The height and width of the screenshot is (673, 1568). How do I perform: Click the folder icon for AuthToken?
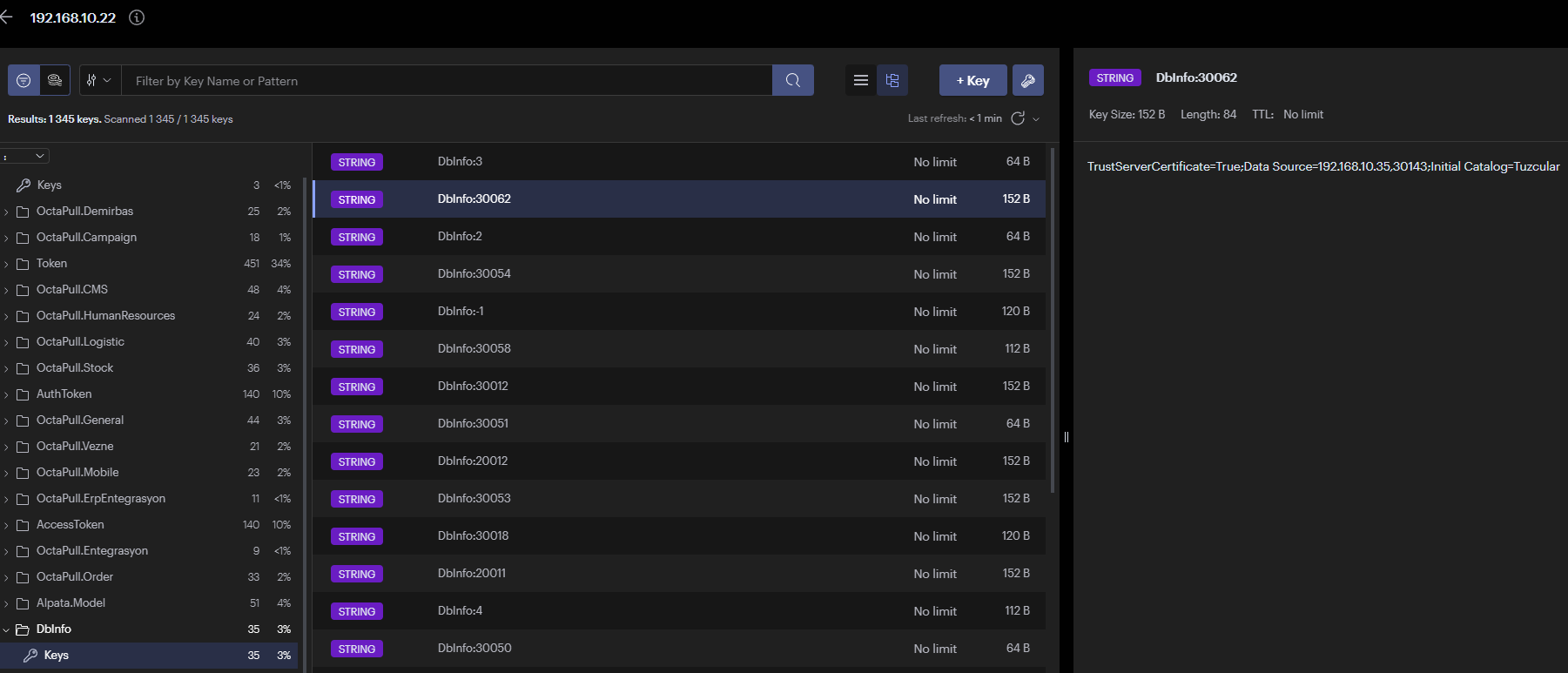[x=24, y=394]
